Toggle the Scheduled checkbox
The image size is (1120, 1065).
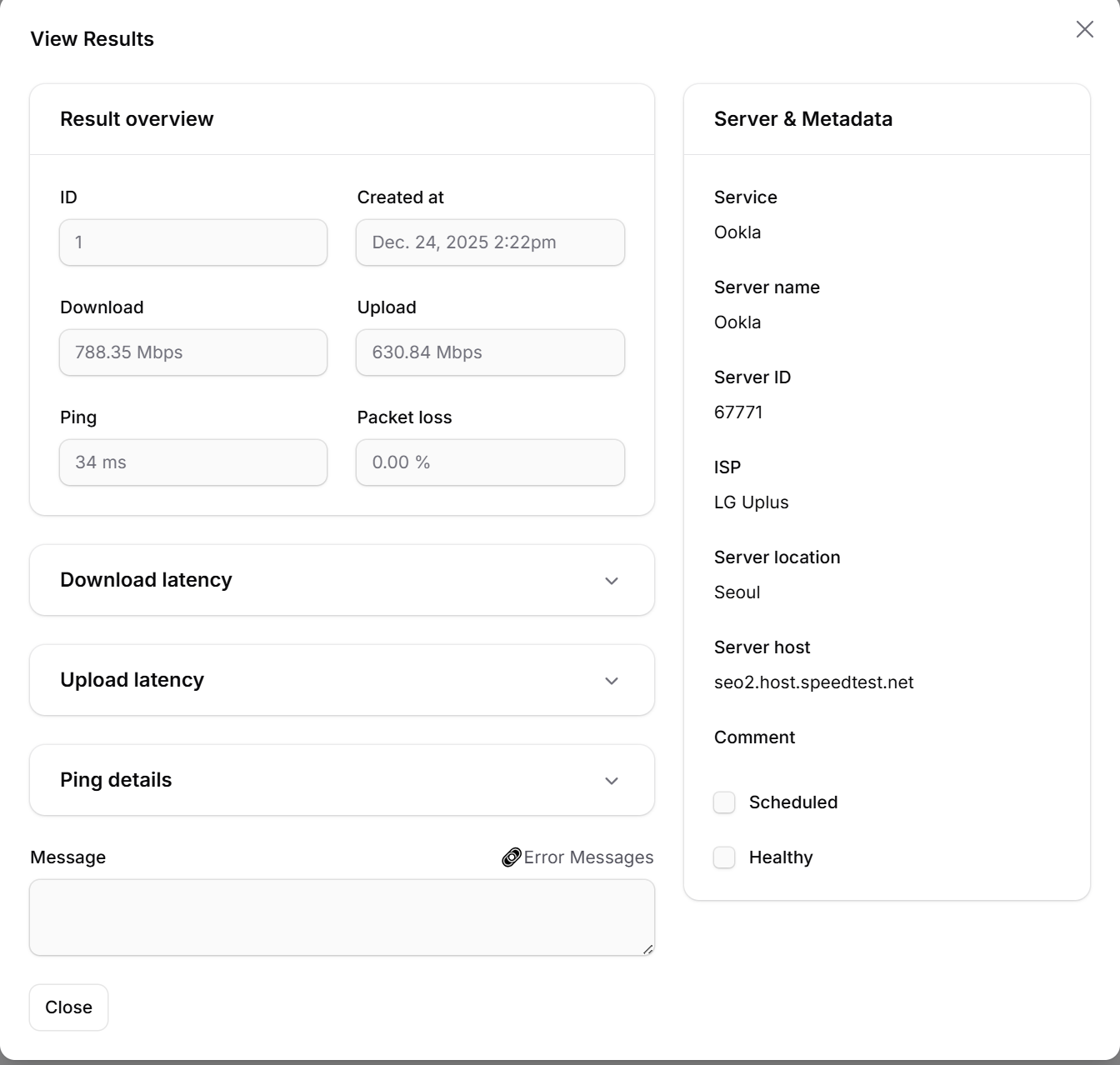tap(724, 802)
